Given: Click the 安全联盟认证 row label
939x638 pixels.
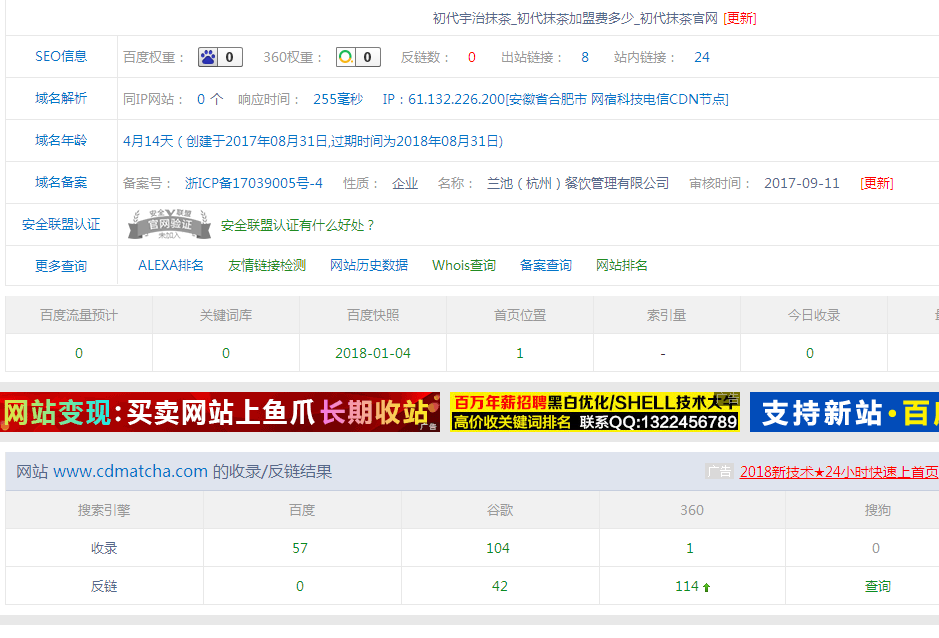Looking at the screenshot, I should (61, 224).
